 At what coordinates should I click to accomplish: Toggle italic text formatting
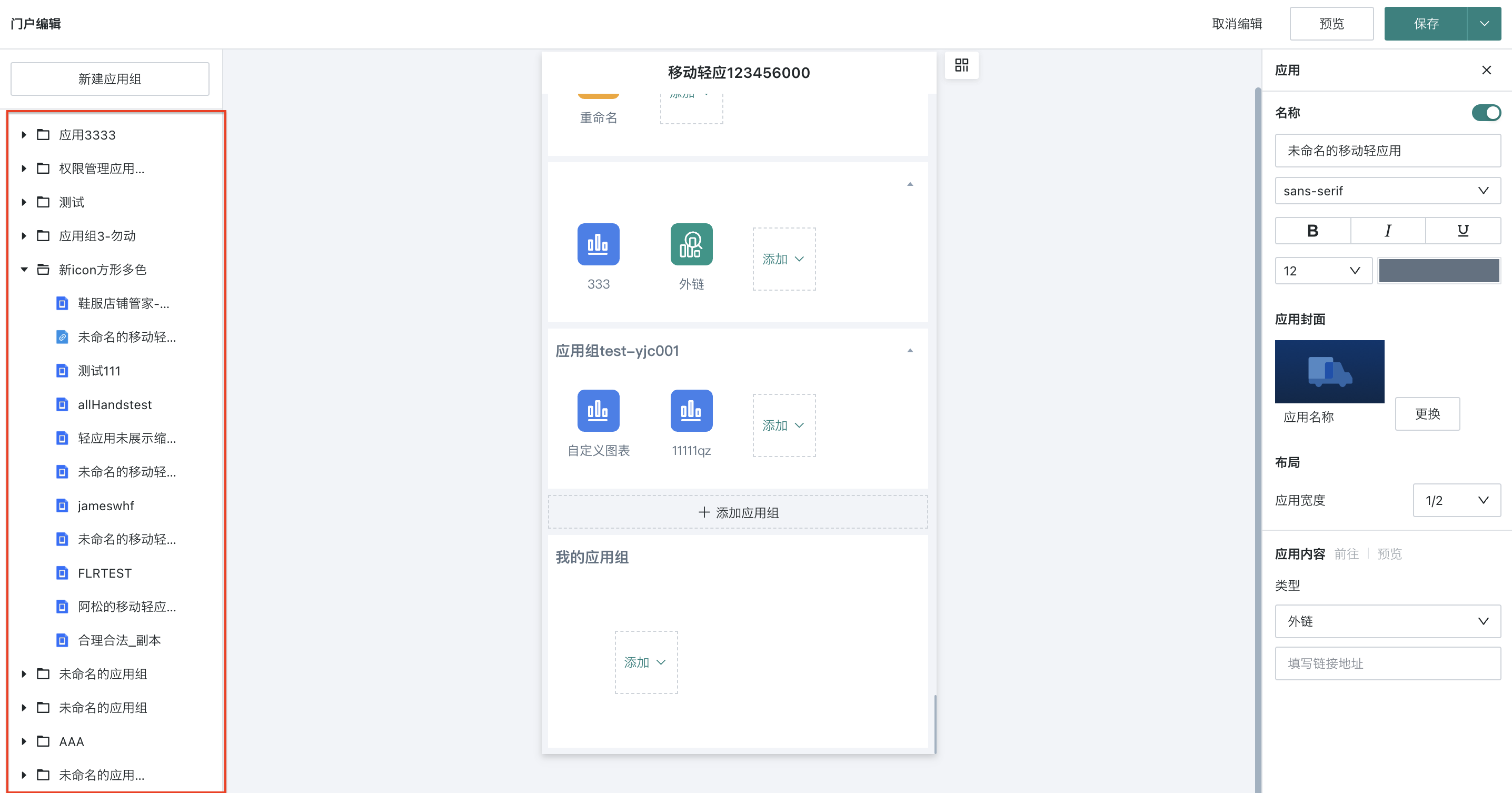click(x=1388, y=231)
